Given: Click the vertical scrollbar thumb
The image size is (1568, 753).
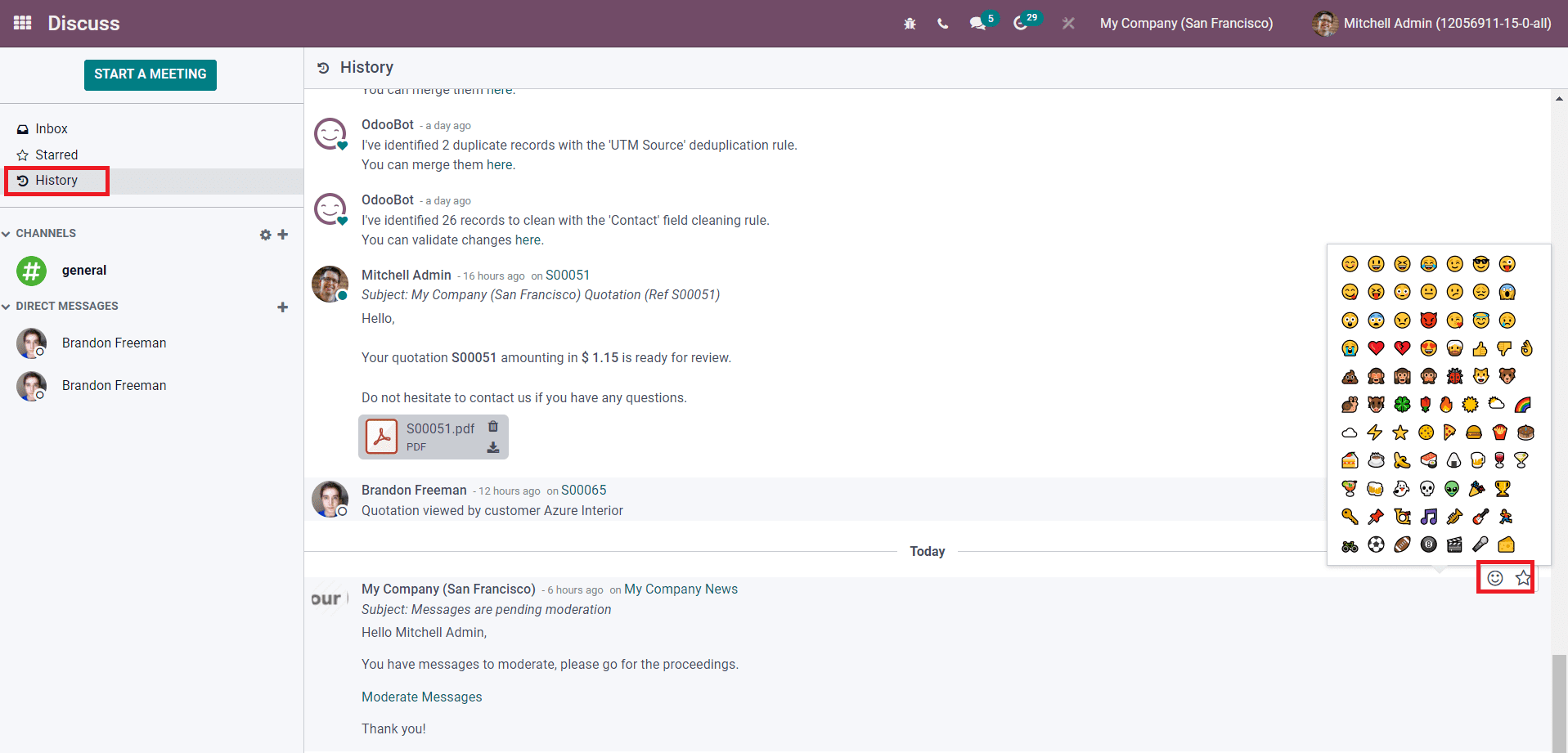Looking at the screenshot, I should [x=1560, y=703].
